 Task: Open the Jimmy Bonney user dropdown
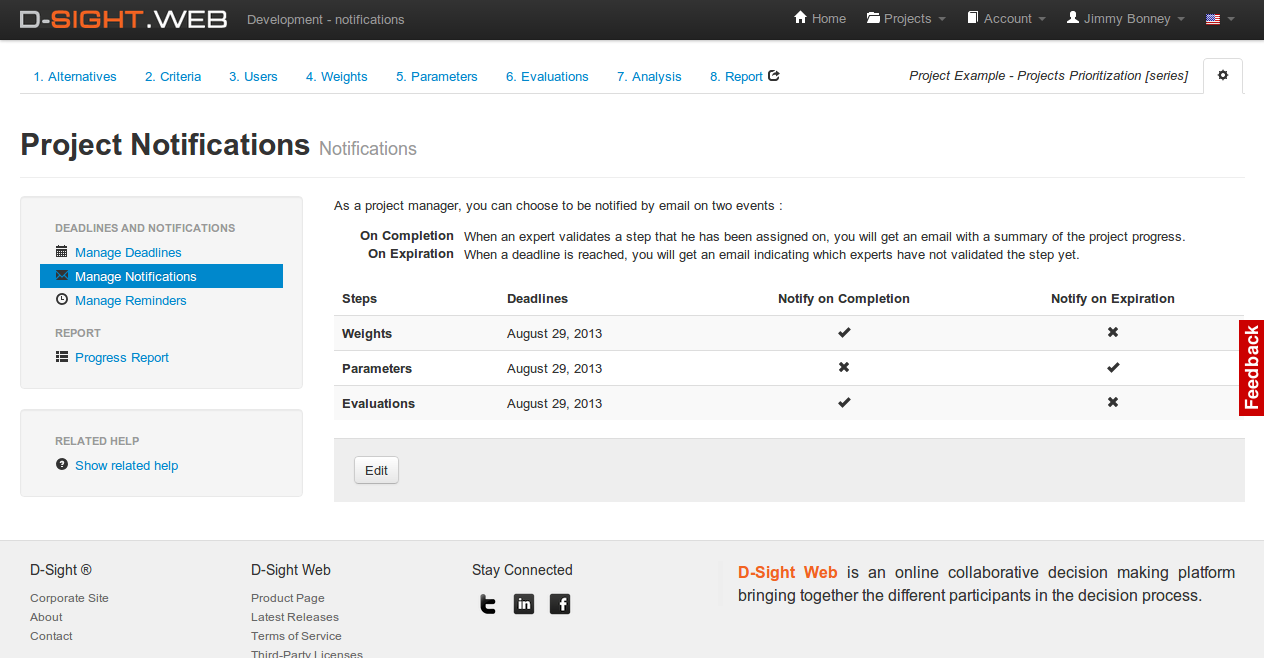(1125, 19)
